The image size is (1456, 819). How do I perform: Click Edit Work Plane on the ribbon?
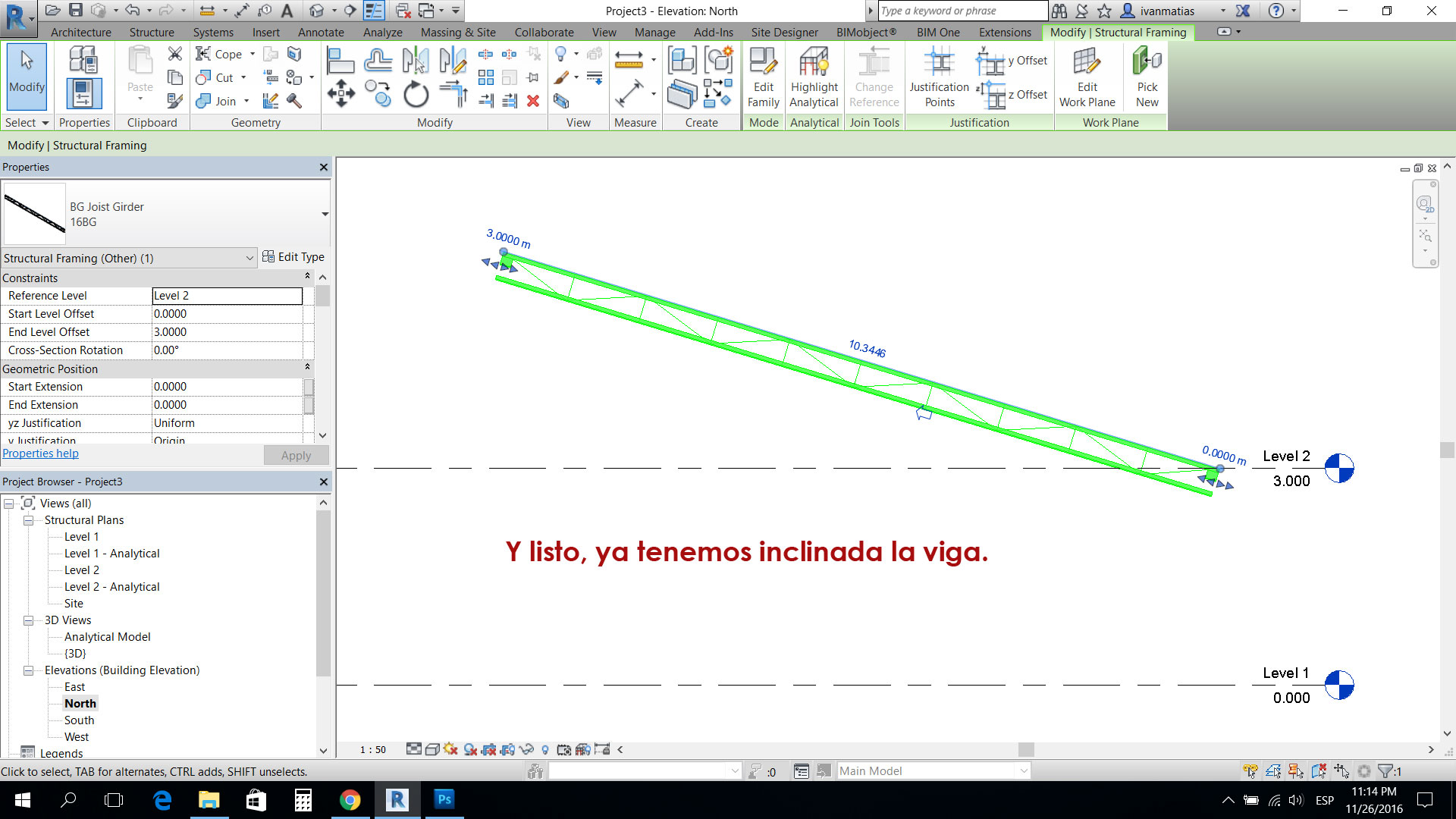[1087, 76]
